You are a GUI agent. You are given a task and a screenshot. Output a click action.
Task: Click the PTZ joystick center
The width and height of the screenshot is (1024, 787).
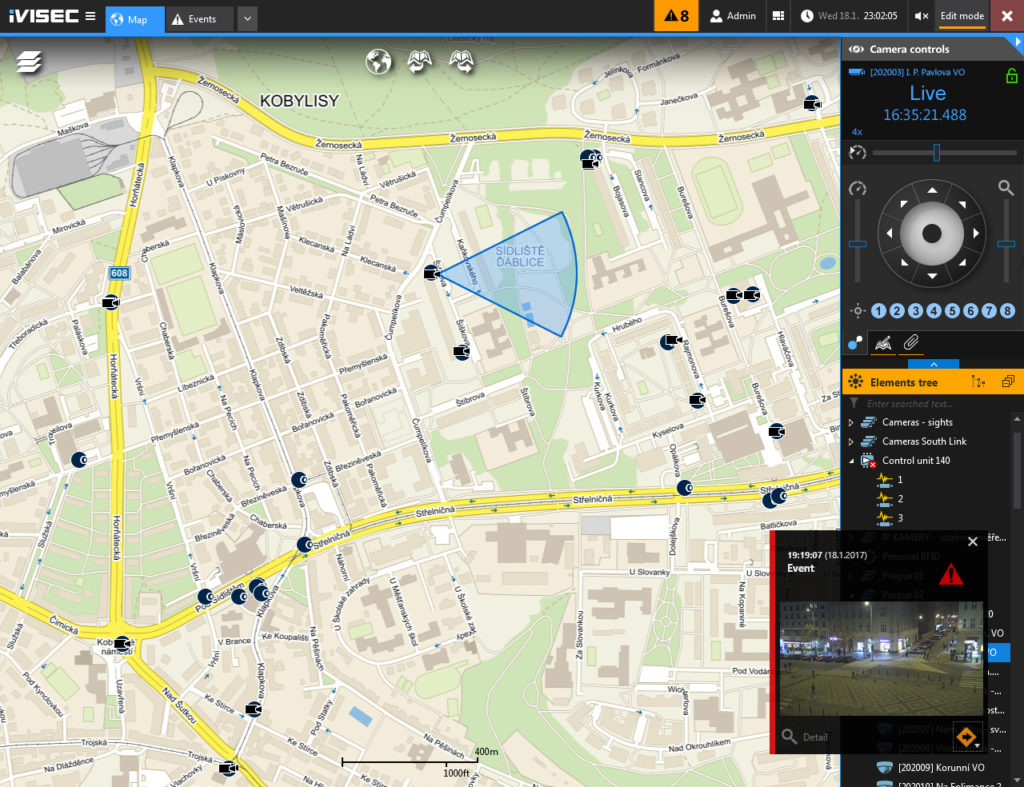932,233
